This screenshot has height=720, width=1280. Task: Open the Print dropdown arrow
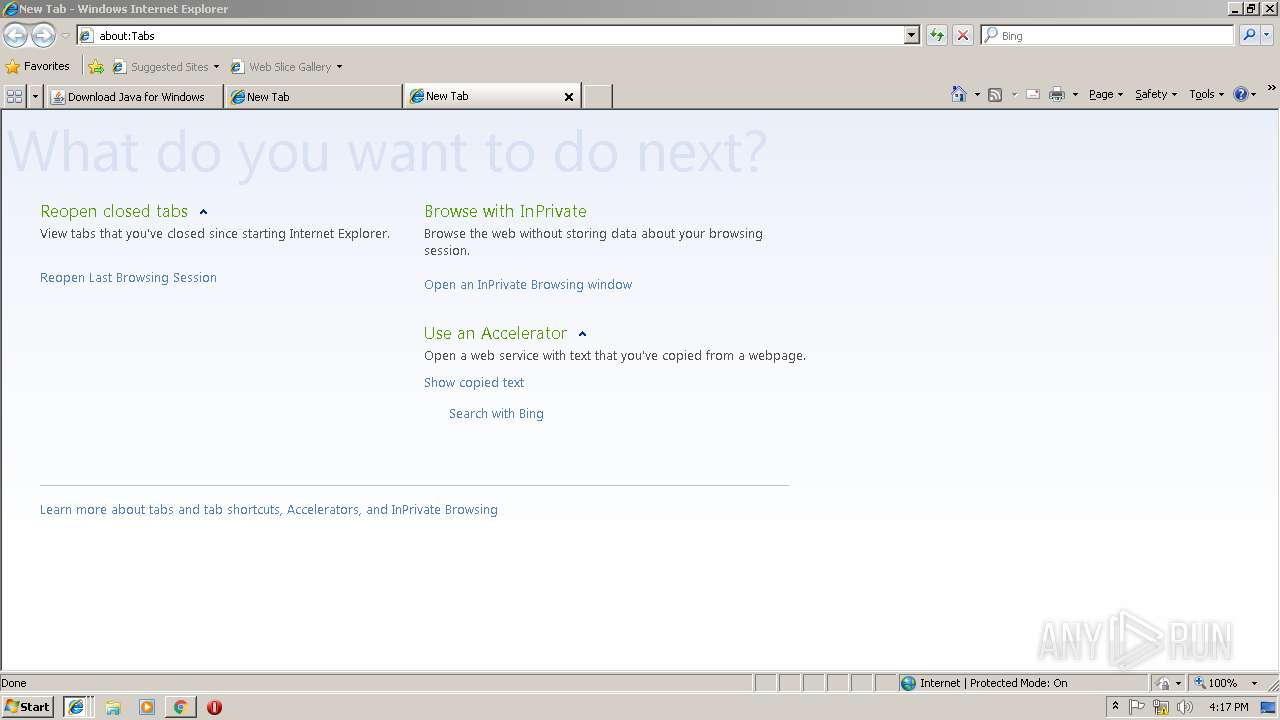(1075, 95)
